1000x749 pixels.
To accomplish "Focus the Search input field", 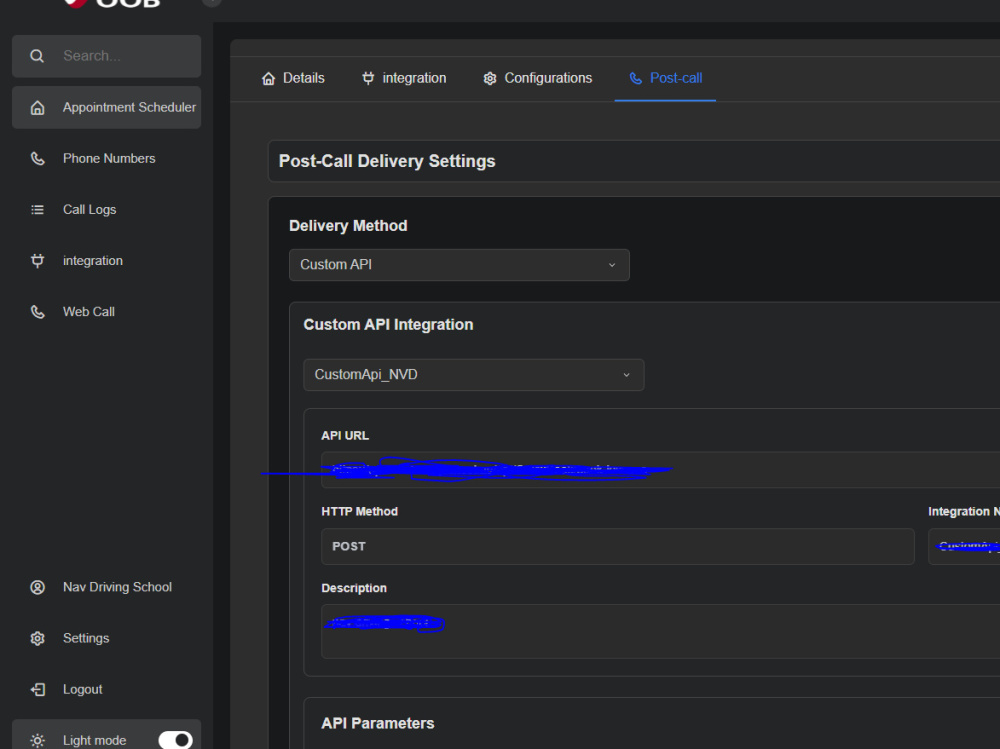I will [x=107, y=56].
